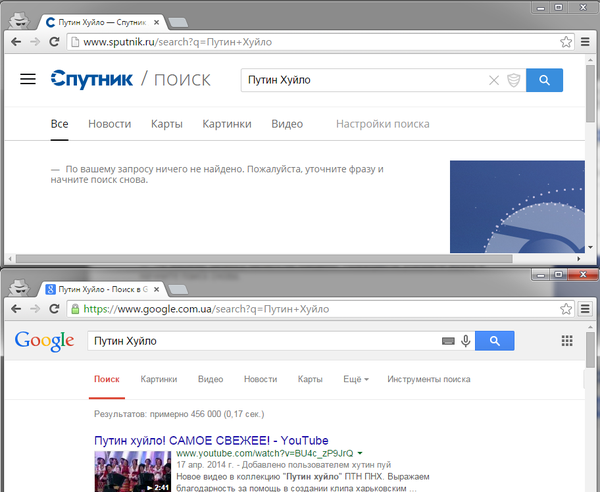Expand green arrow next to YouTube URL

360,453
